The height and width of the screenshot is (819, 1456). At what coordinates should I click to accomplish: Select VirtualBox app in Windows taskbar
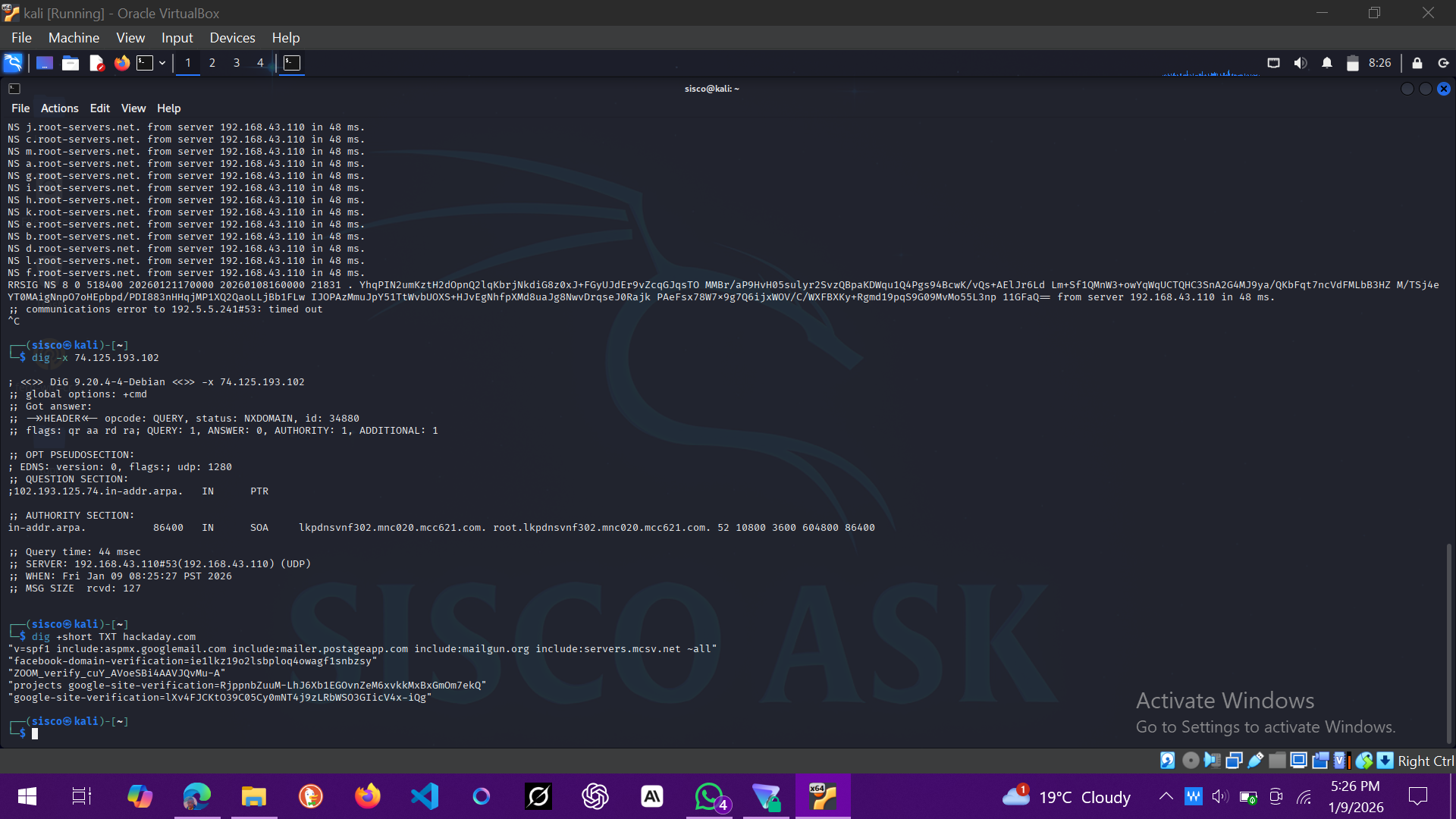click(x=823, y=796)
